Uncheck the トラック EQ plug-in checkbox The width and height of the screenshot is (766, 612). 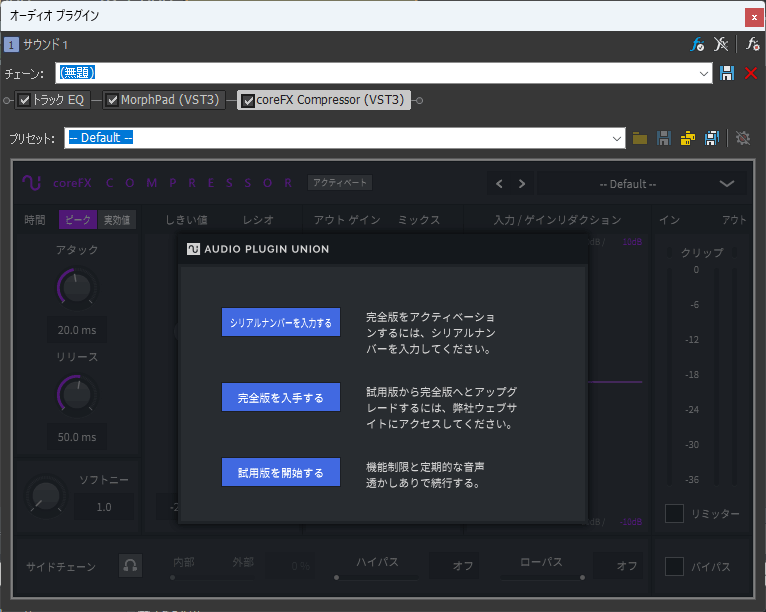click(25, 100)
